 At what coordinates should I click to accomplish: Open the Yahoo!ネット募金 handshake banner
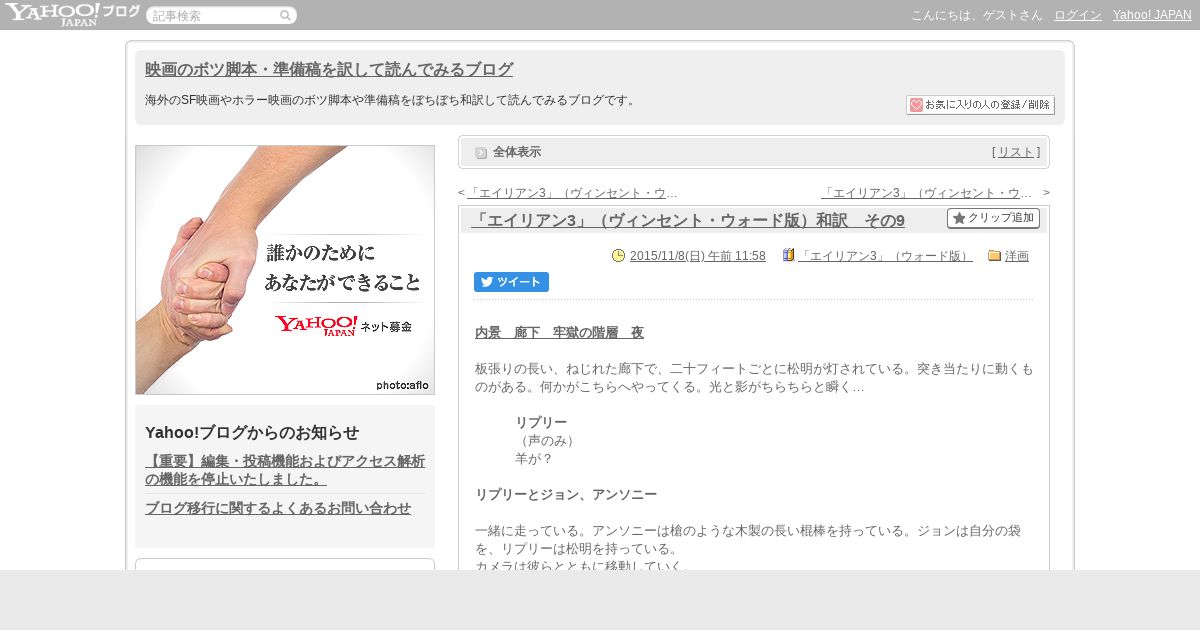click(285, 270)
